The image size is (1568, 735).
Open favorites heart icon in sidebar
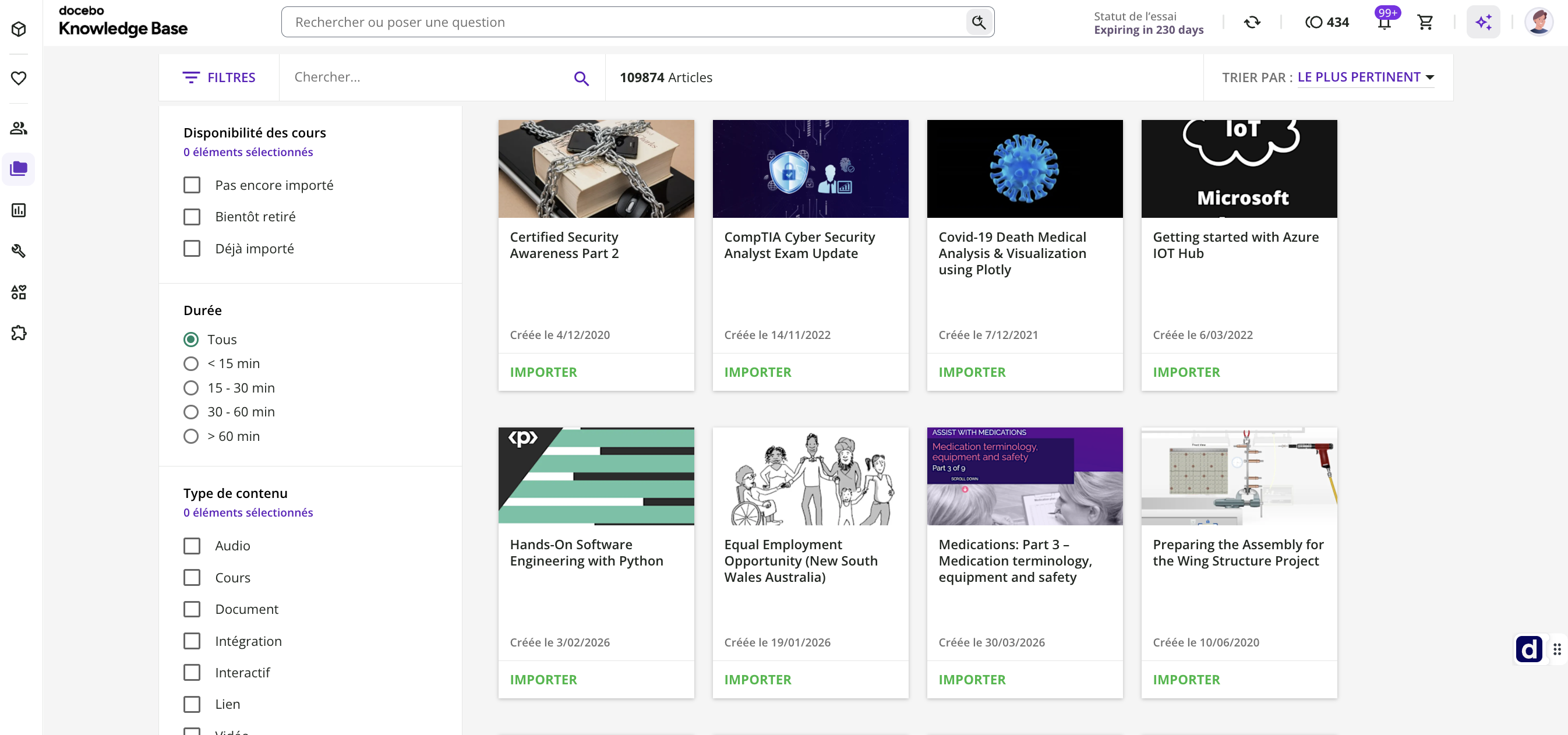pyautogui.click(x=19, y=78)
